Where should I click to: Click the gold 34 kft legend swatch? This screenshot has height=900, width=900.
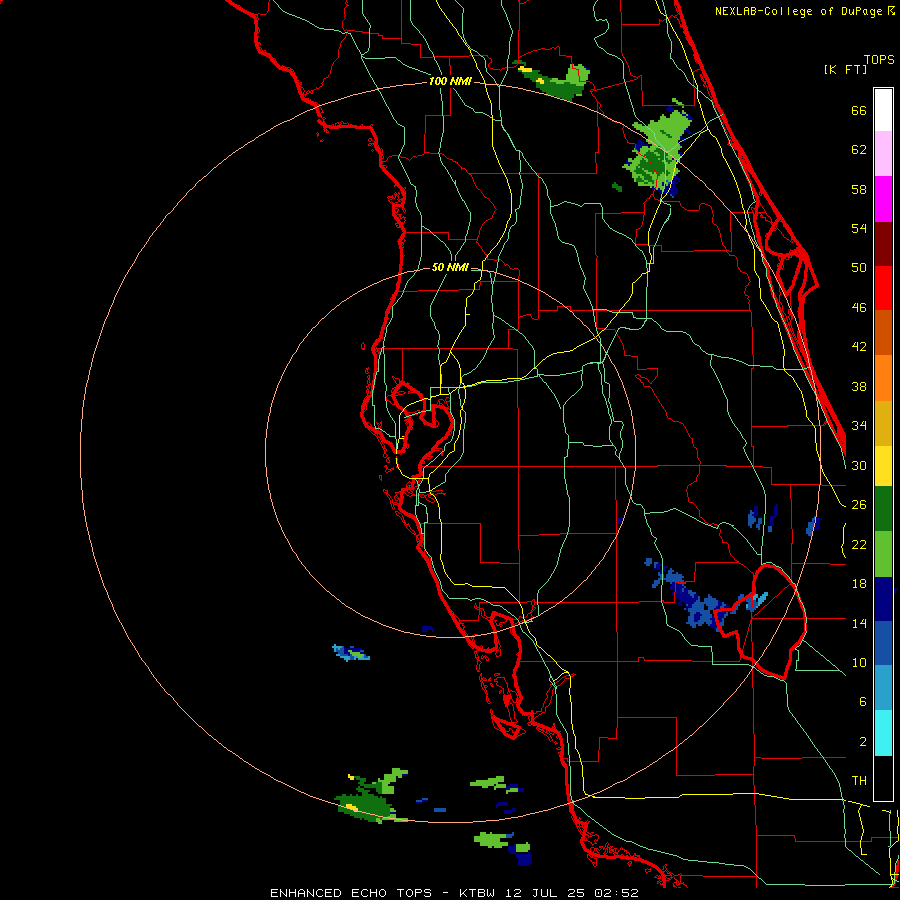click(x=883, y=423)
